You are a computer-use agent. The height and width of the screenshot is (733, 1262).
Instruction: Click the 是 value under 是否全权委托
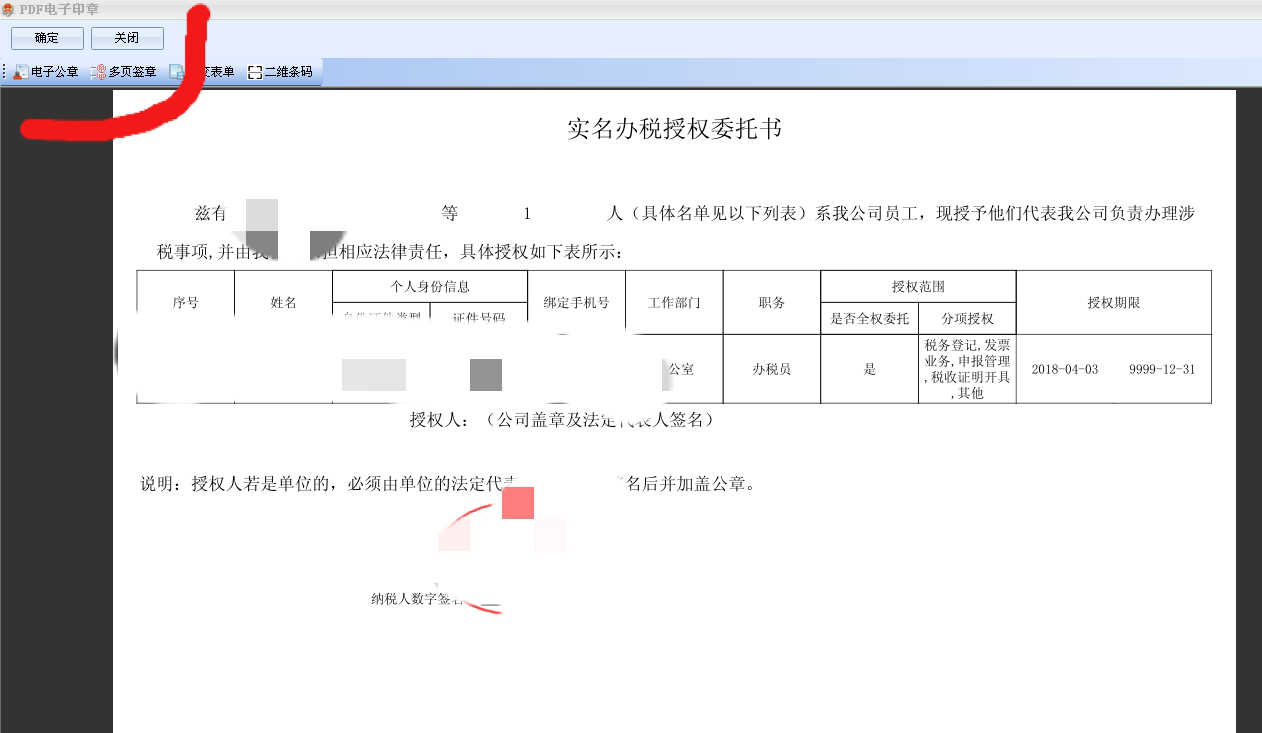pyautogui.click(x=870, y=369)
